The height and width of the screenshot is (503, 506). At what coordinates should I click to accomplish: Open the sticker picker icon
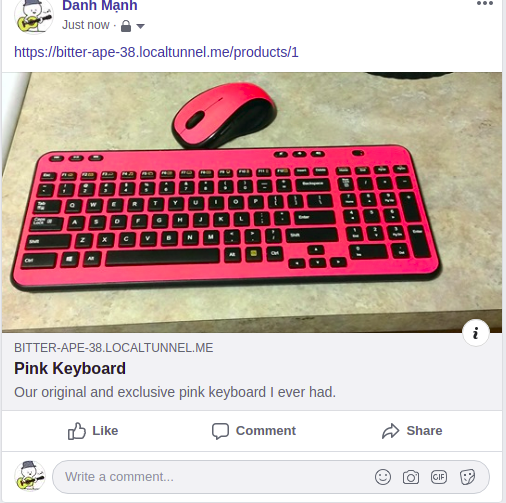click(467, 477)
